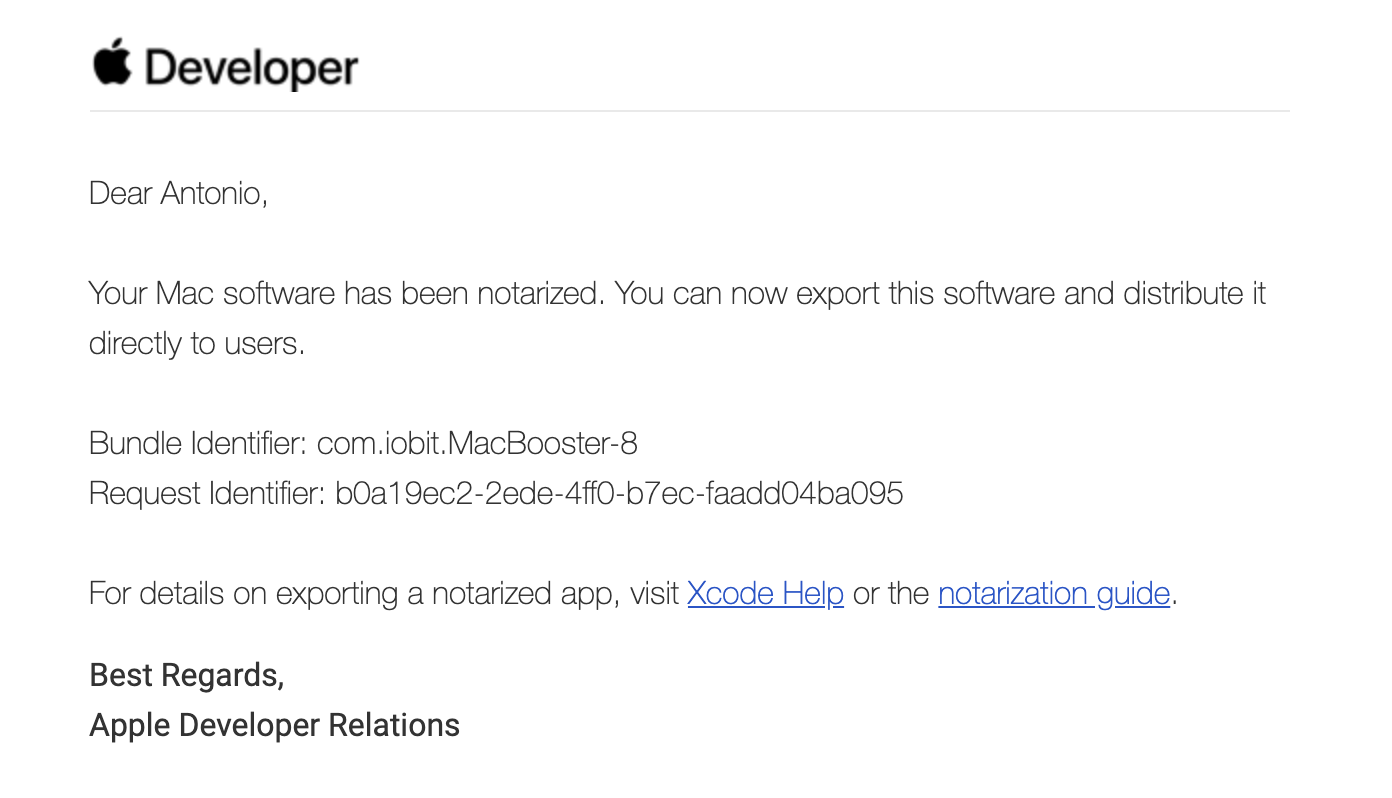1392x798 pixels.
Task: Click the 'directly to users.' line
Action: [x=196, y=344]
